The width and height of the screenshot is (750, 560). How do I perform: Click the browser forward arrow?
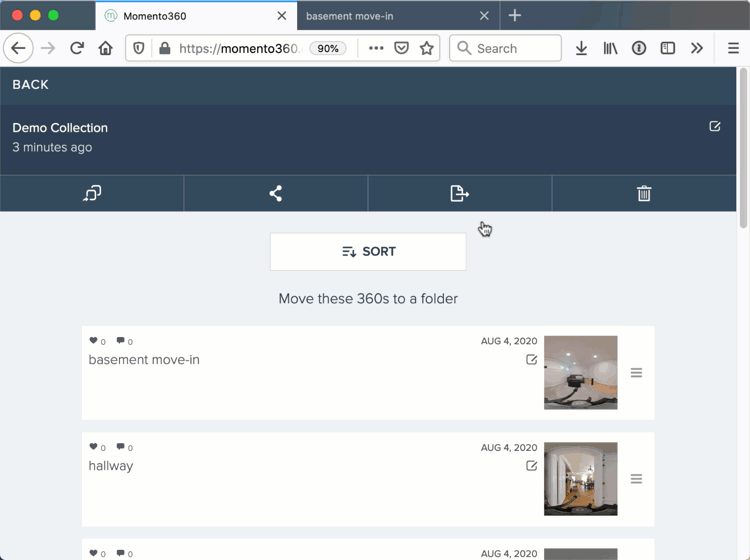48,48
